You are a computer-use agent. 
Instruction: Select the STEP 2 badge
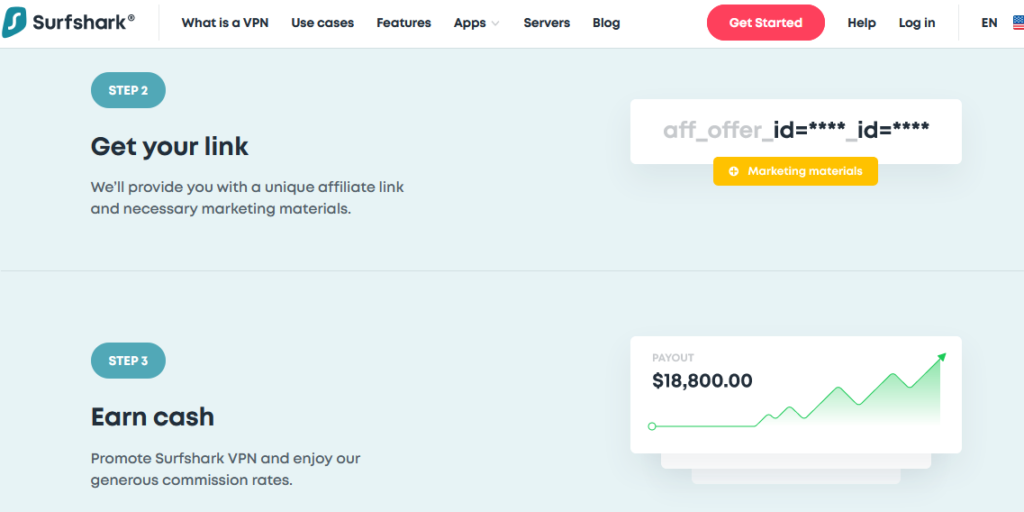[128, 90]
